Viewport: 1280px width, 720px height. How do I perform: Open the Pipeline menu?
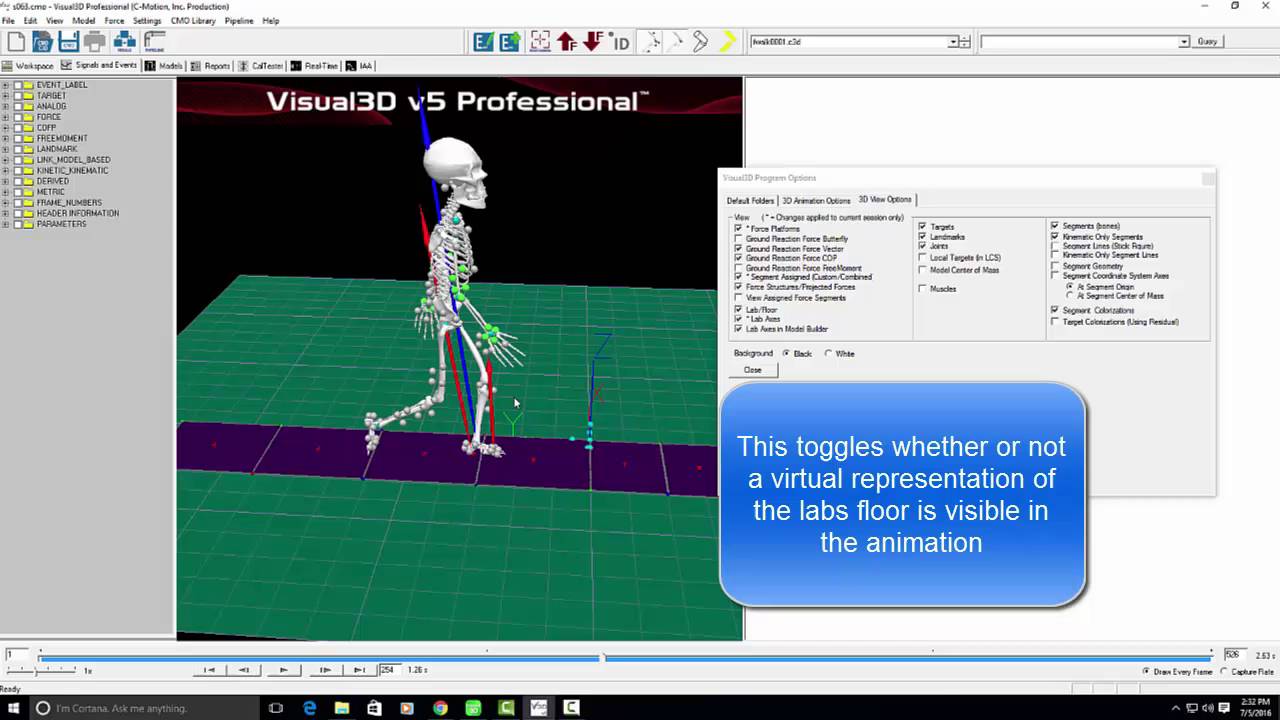tap(239, 20)
